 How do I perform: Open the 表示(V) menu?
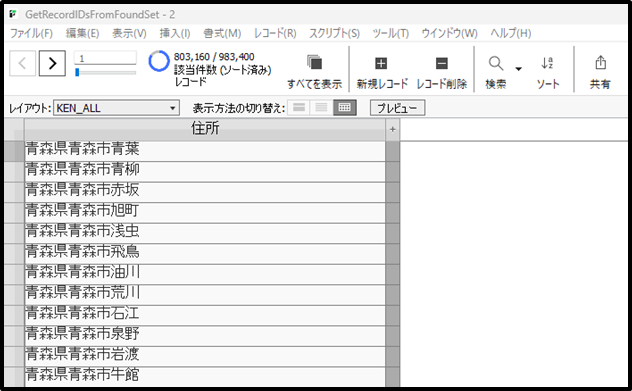pos(129,33)
